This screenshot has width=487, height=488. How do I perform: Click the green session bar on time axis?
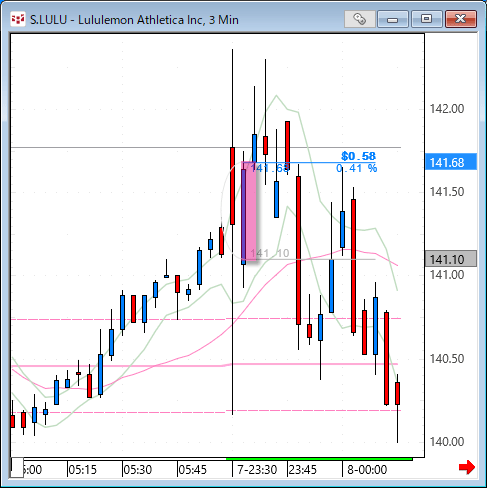tap(319, 459)
